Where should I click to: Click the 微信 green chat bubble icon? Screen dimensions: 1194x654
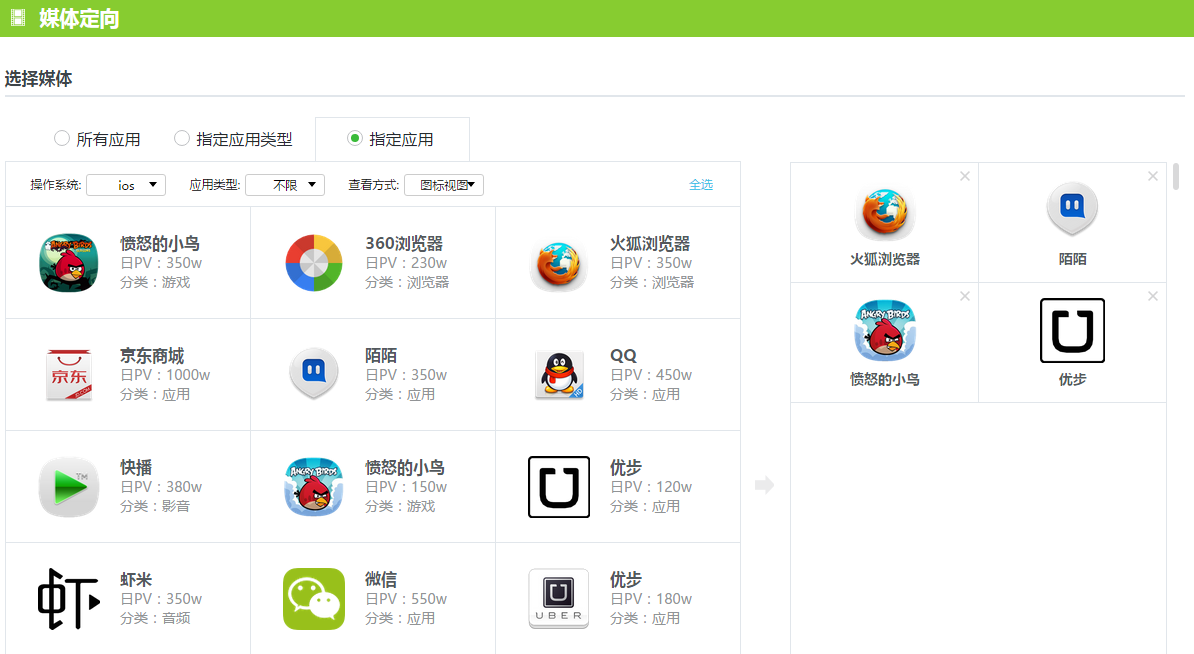pos(314,598)
